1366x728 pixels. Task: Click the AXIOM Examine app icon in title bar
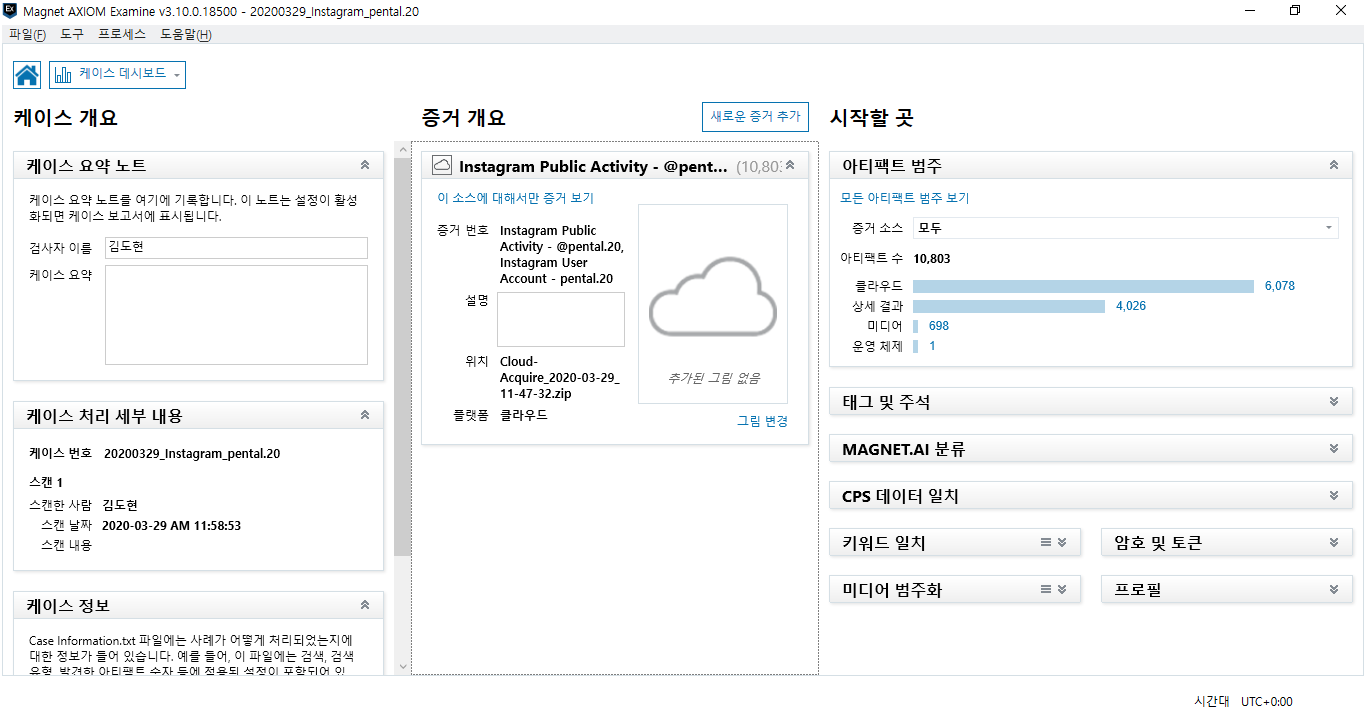(x=10, y=10)
